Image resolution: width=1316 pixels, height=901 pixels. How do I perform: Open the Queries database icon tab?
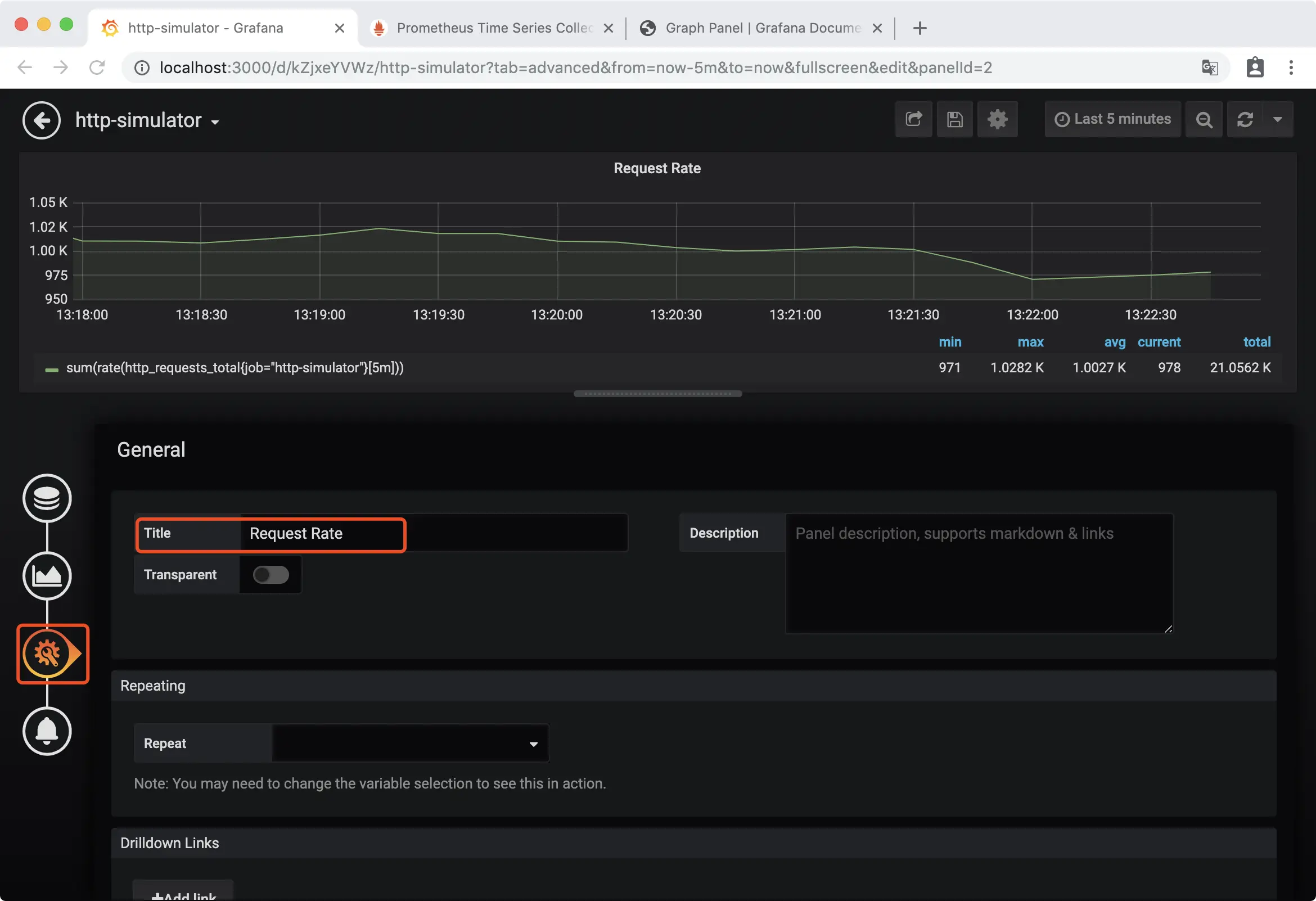47,498
